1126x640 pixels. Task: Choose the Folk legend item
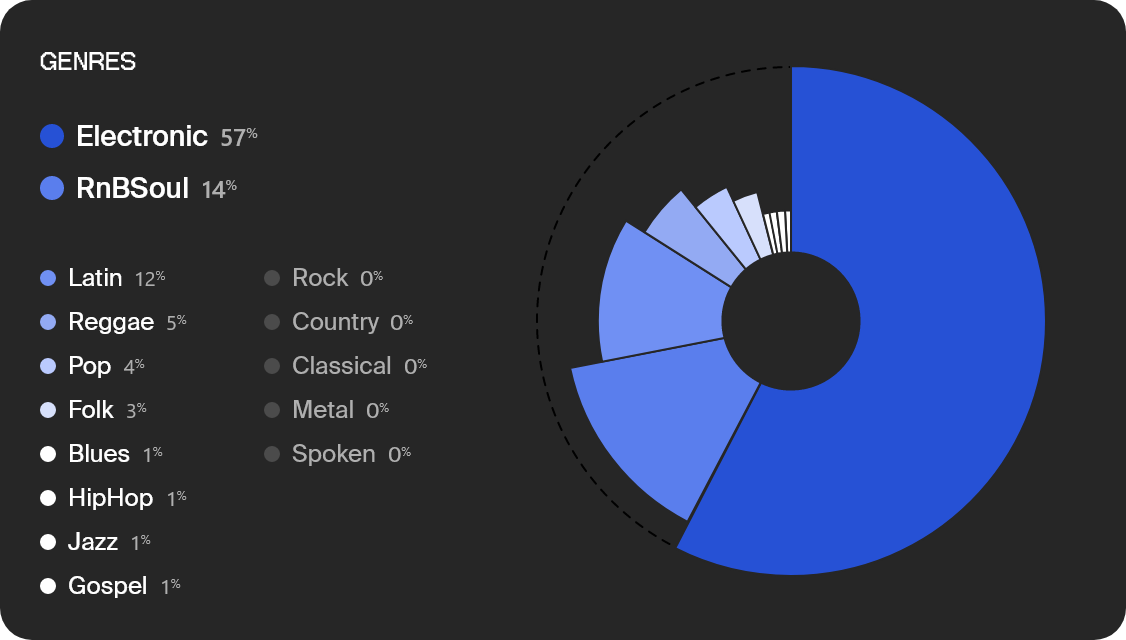click(x=93, y=409)
